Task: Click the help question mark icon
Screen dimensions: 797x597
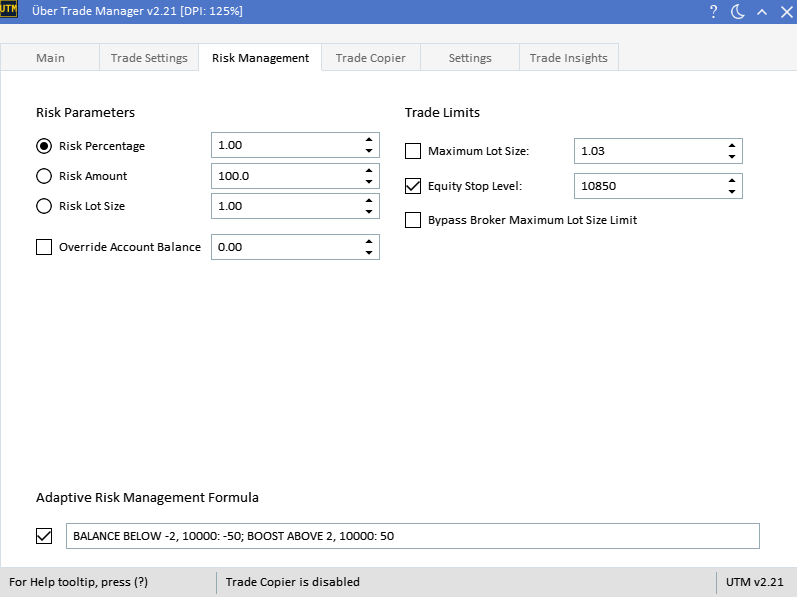Action: click(714, 11)
